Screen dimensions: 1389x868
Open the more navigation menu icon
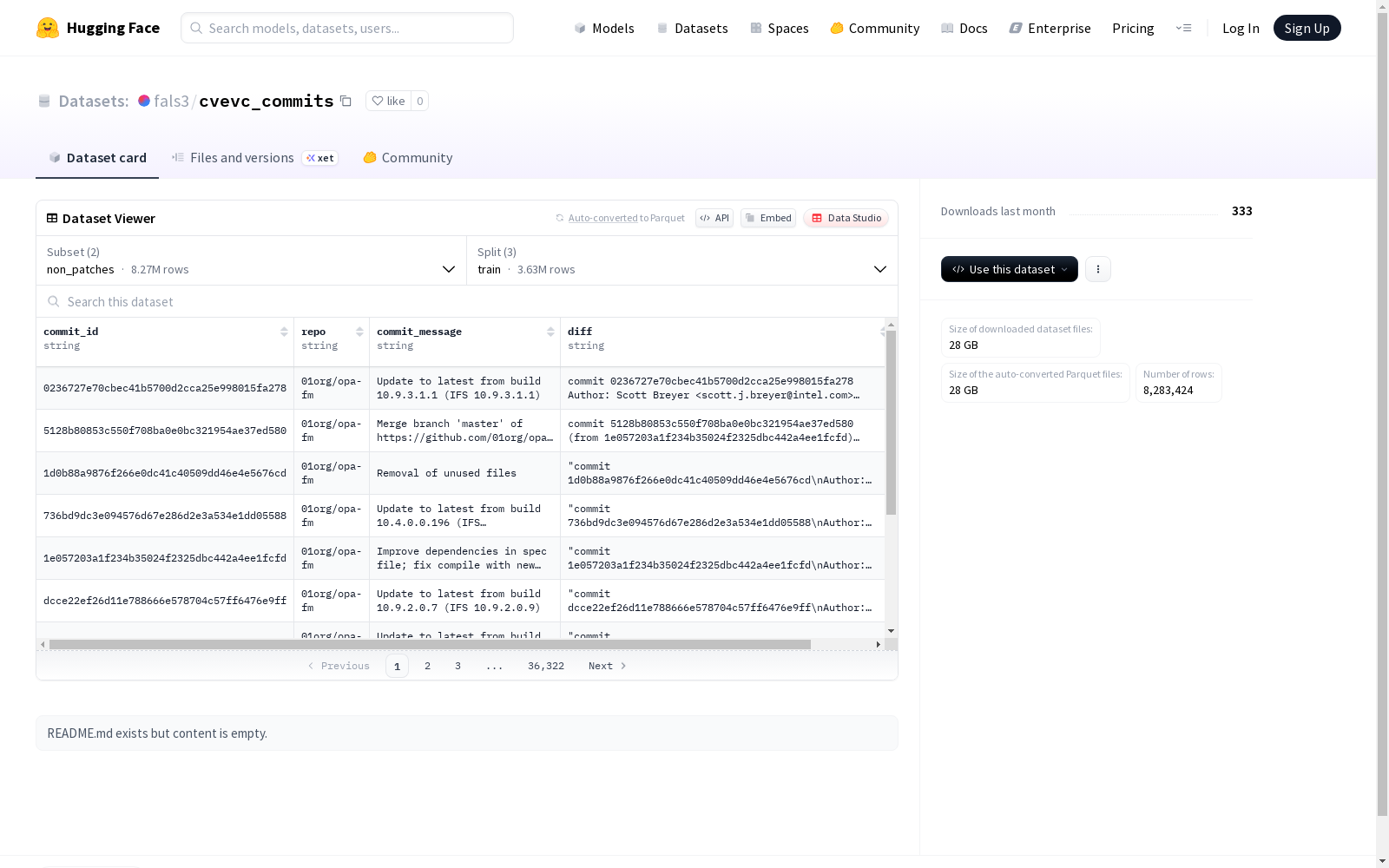tap(1183, 28)
